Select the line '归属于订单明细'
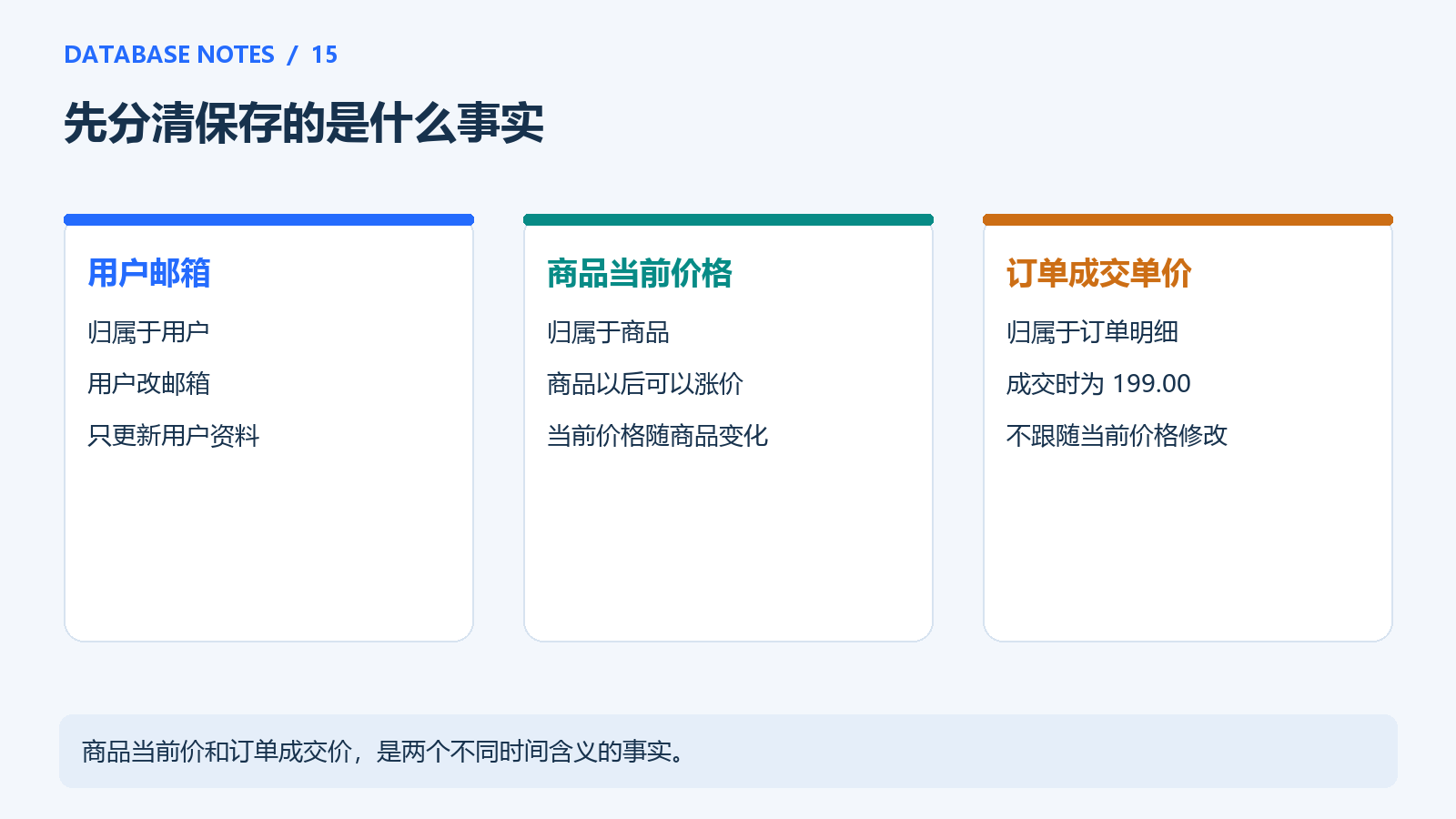The image size is (1456, 819). pyautogui.click(x=1092, y=332)
